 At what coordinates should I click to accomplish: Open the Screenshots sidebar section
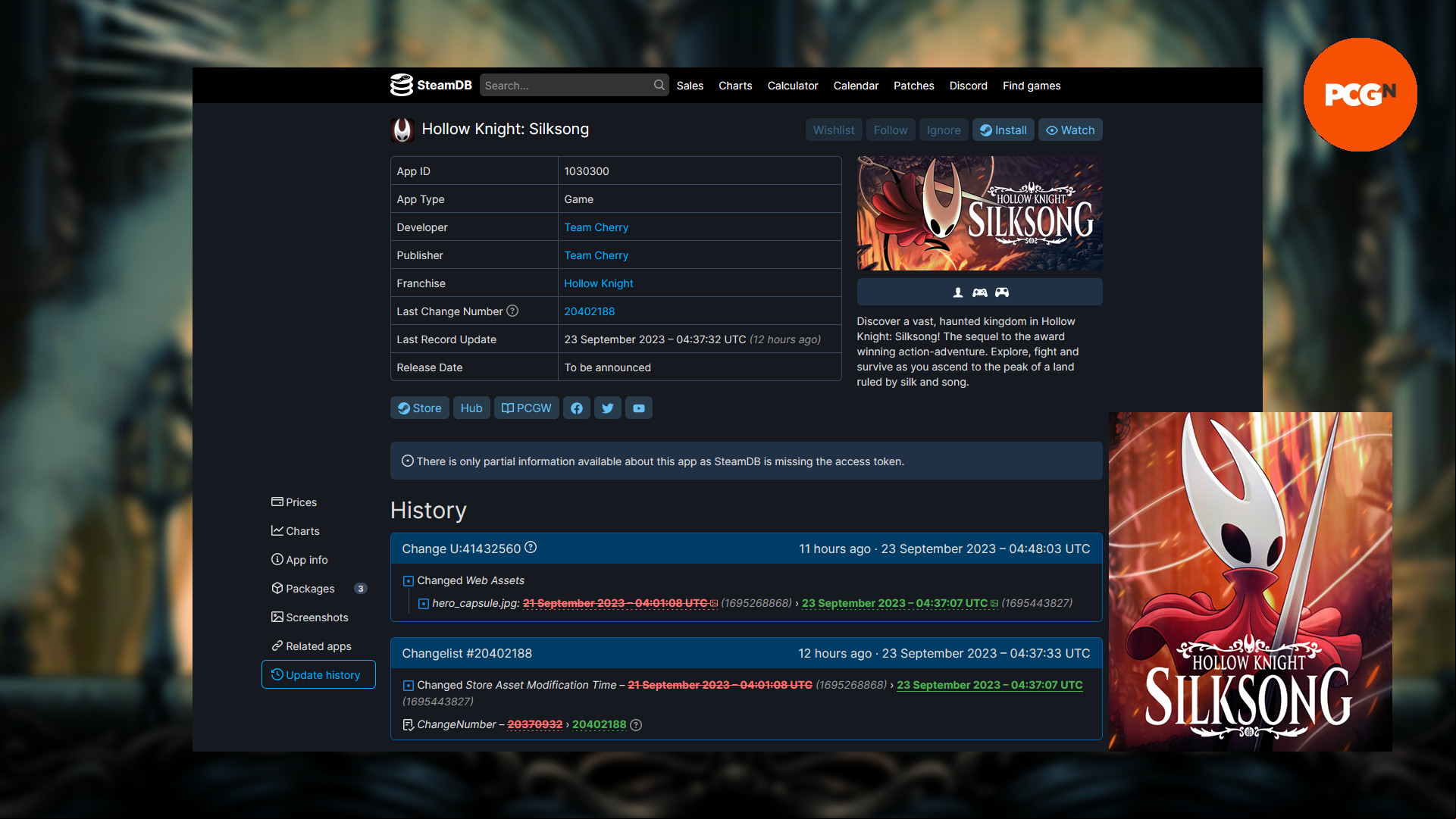pos(310,617)
